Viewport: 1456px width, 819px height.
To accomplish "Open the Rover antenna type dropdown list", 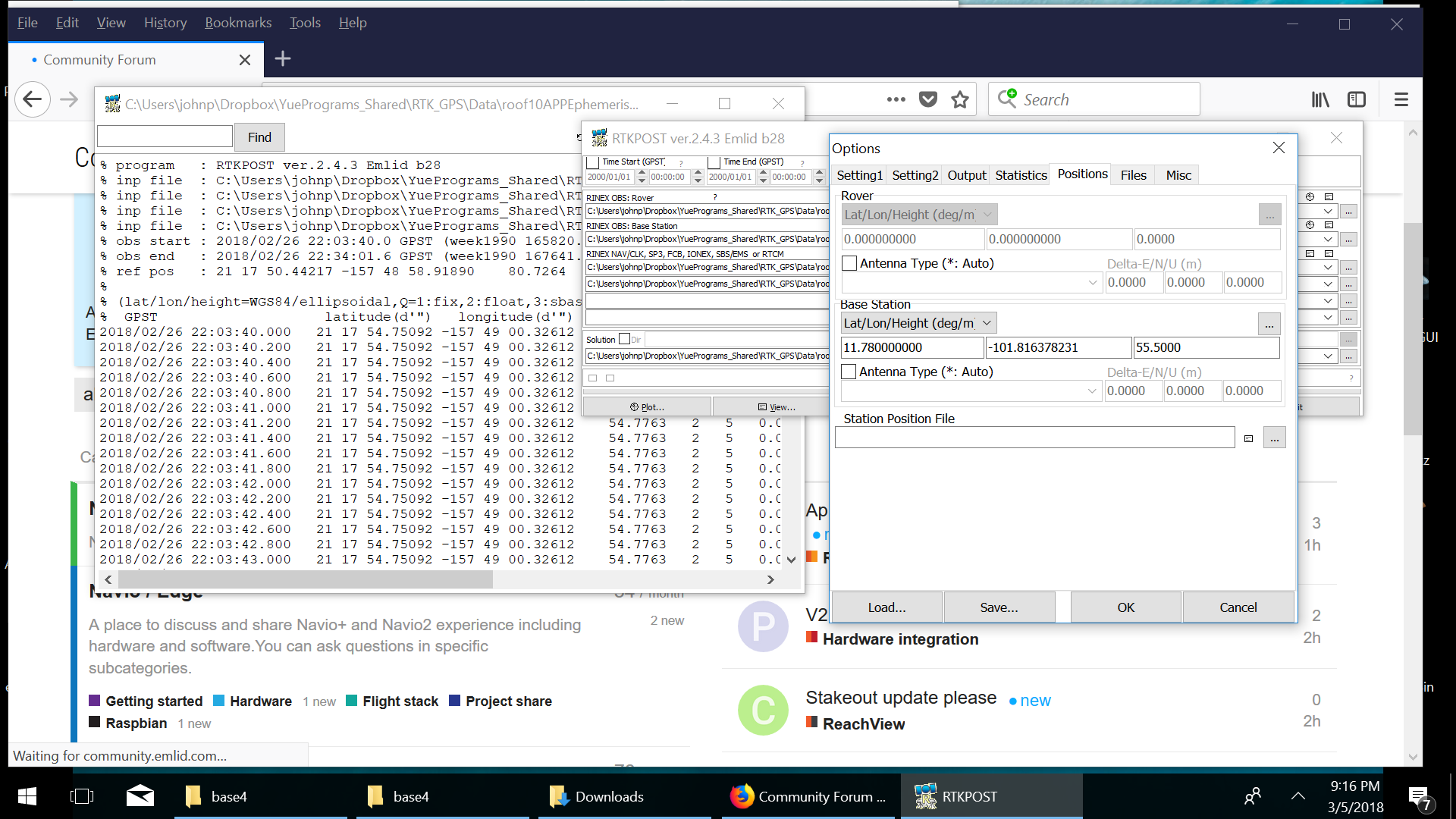I will coord(1092,283).
